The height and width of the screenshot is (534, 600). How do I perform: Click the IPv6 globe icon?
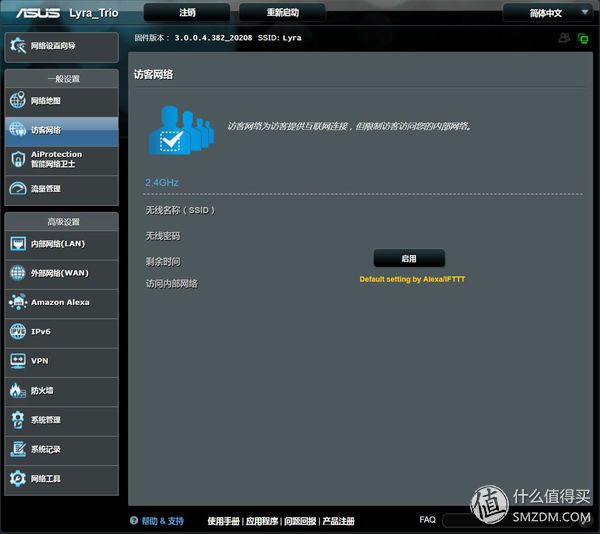(x=18, y=332)
